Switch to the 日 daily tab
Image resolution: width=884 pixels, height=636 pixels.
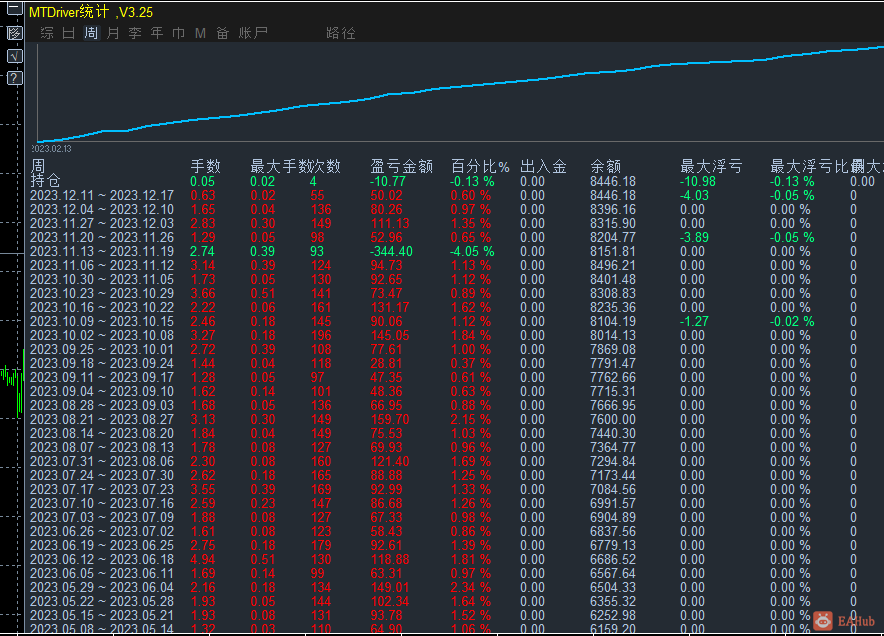(x=69, y=33)
